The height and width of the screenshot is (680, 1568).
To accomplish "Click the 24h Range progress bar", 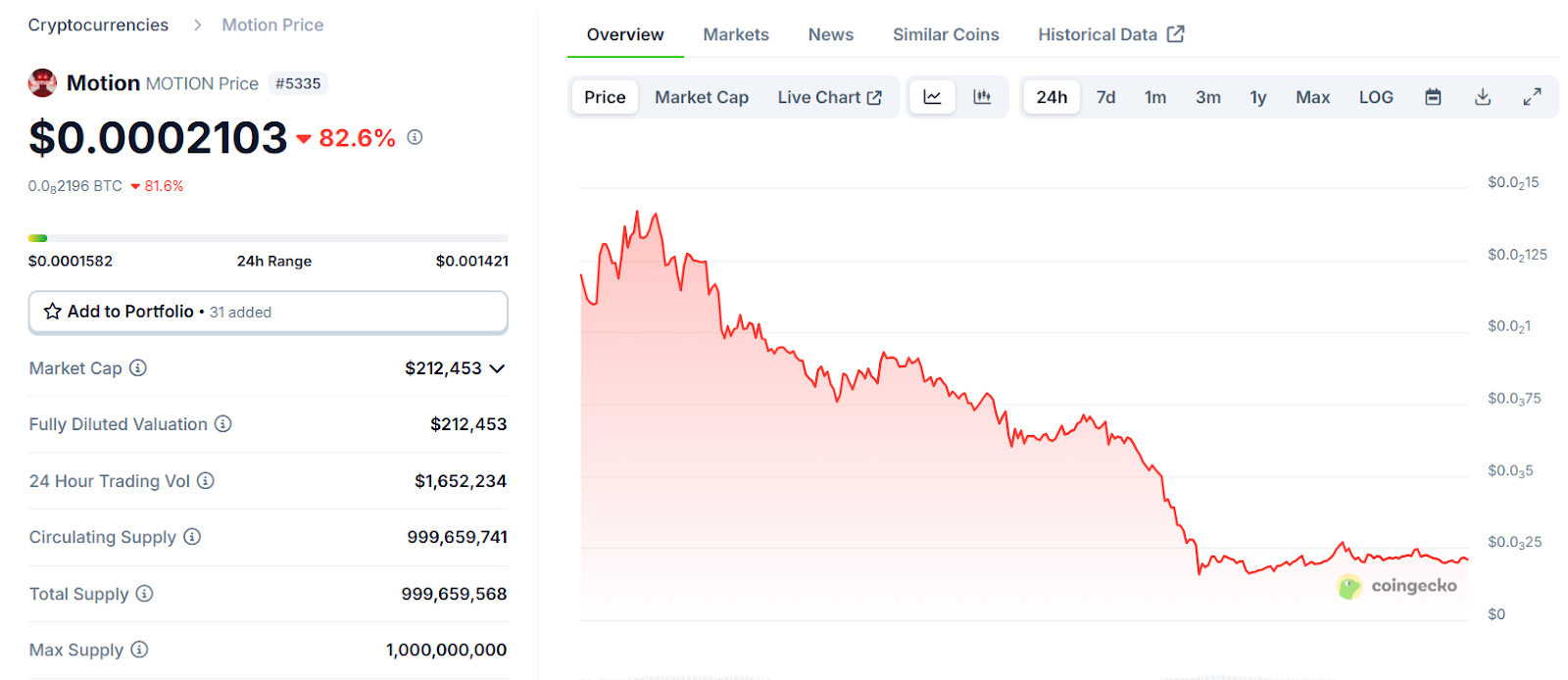I will click(x=269, y=238).
